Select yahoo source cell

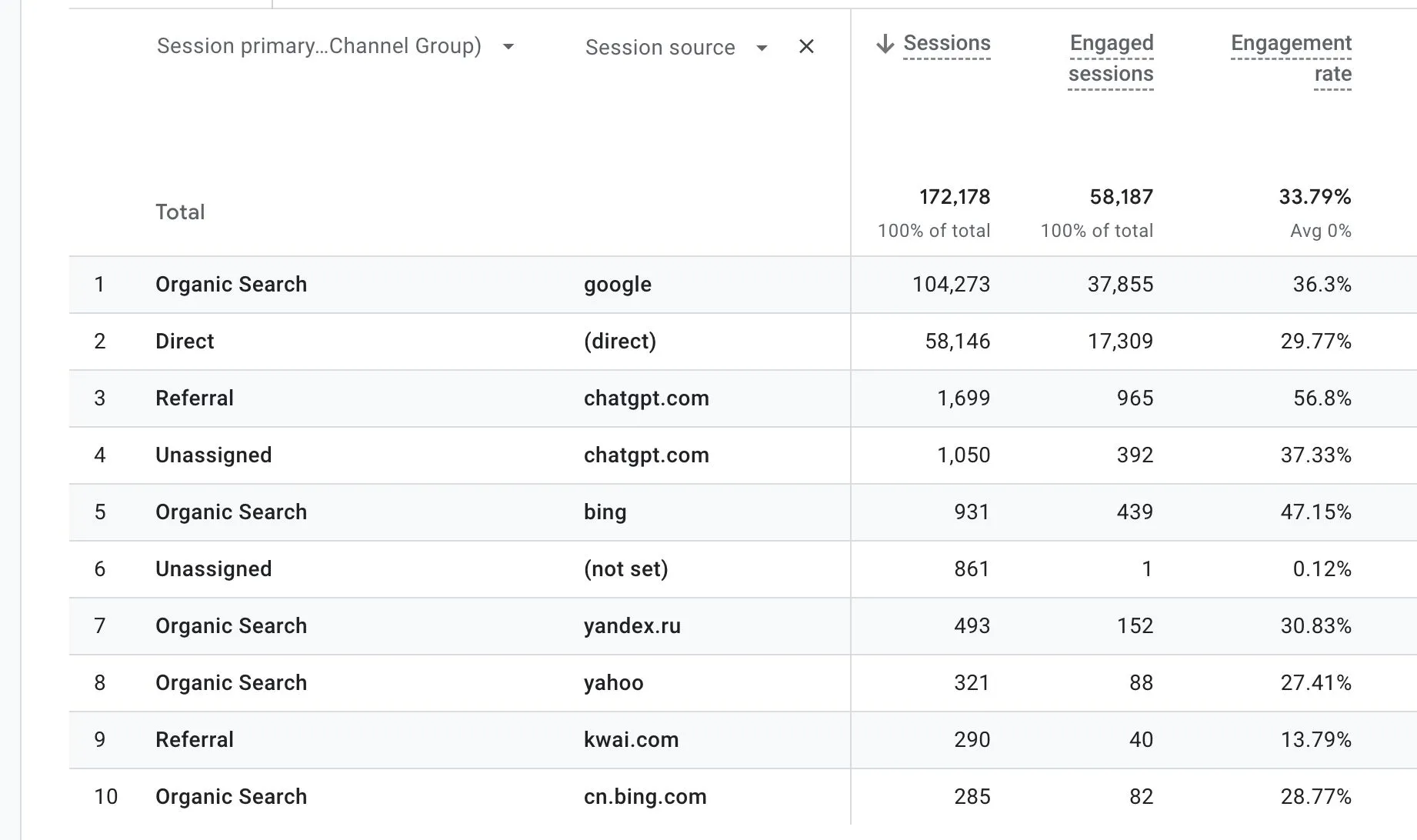613,683
